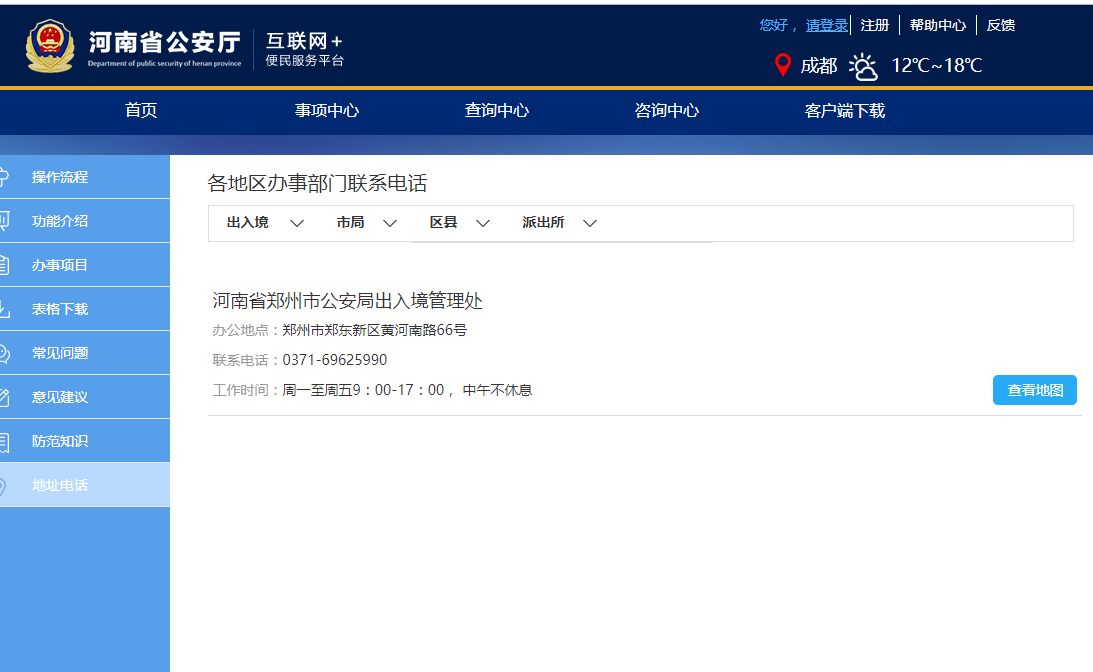Open the 请登录 login link

tap(826, 24)
